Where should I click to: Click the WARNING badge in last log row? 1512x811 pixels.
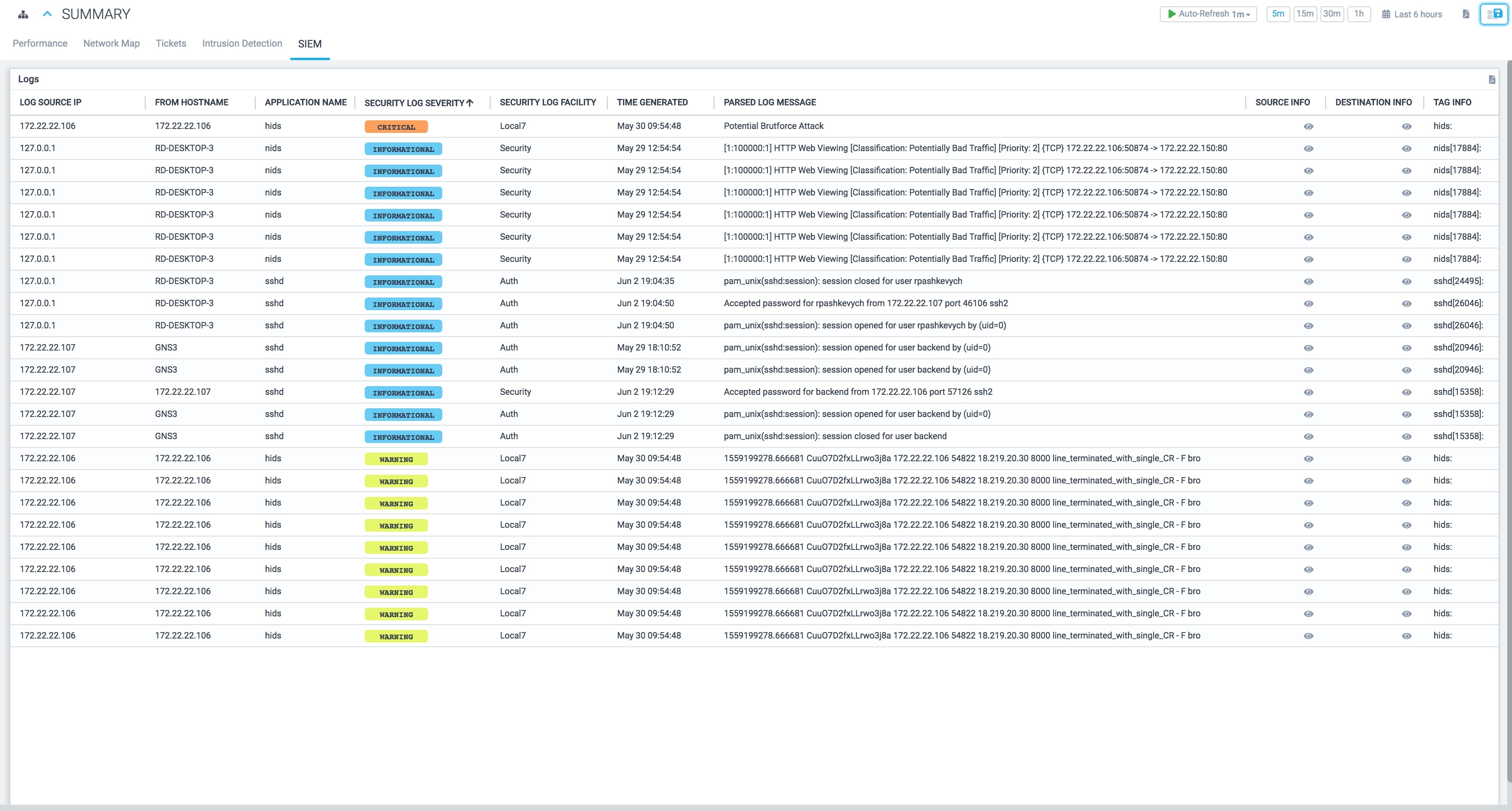pyautogui.click(x=396, y=636)
